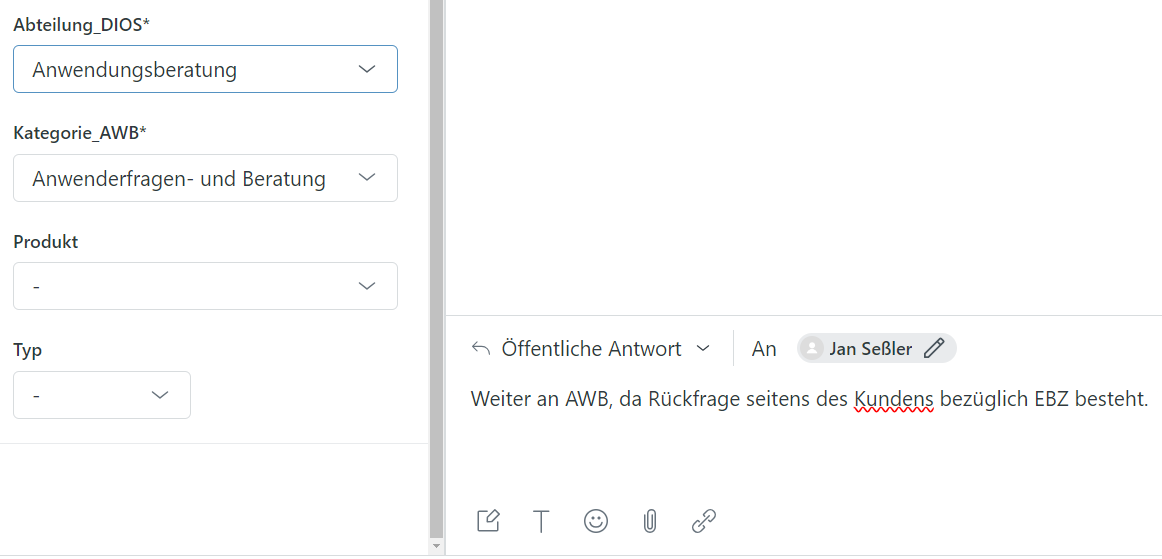Click the misspelled word Kundens
The height and width of the screenshot is (559, 1162).
[893, 400]
